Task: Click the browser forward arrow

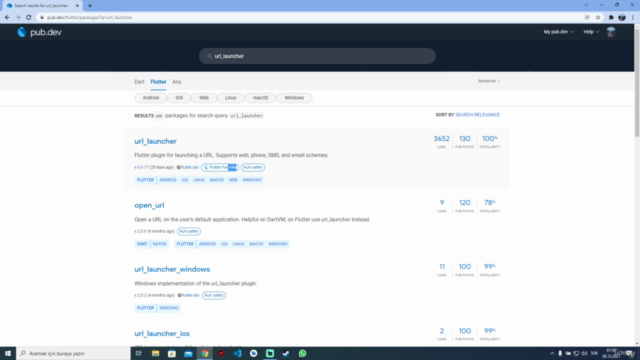Action: tap(18, 18)
